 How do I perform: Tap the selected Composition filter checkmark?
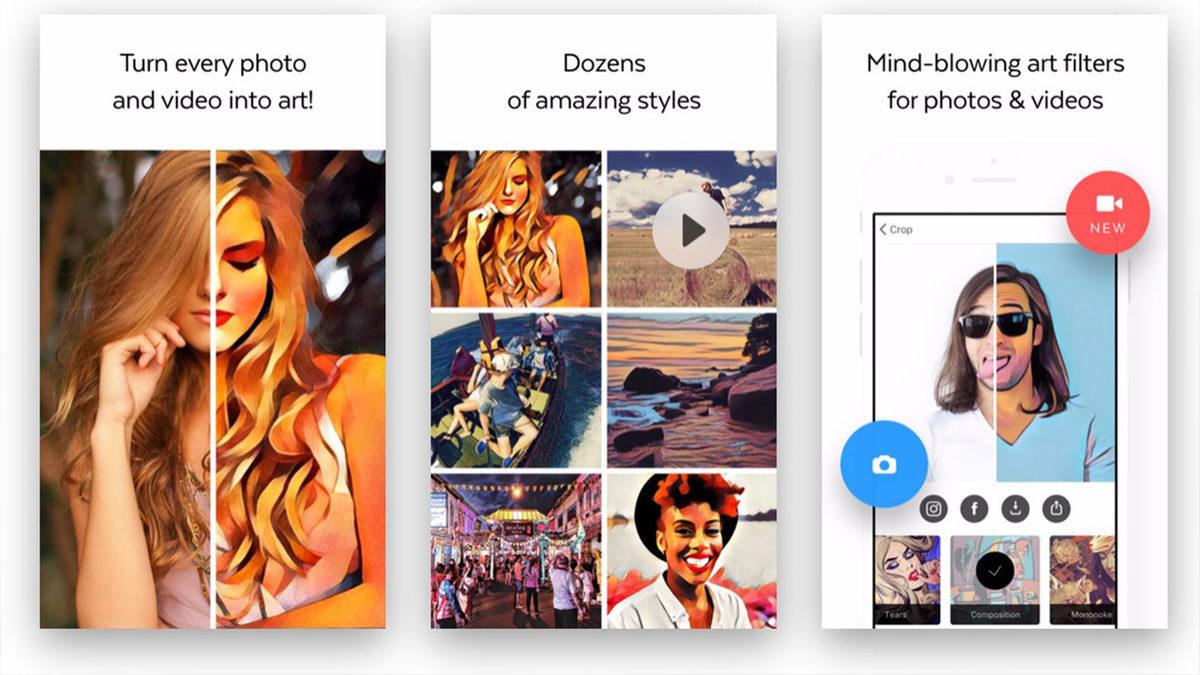(x=994, y=570)
